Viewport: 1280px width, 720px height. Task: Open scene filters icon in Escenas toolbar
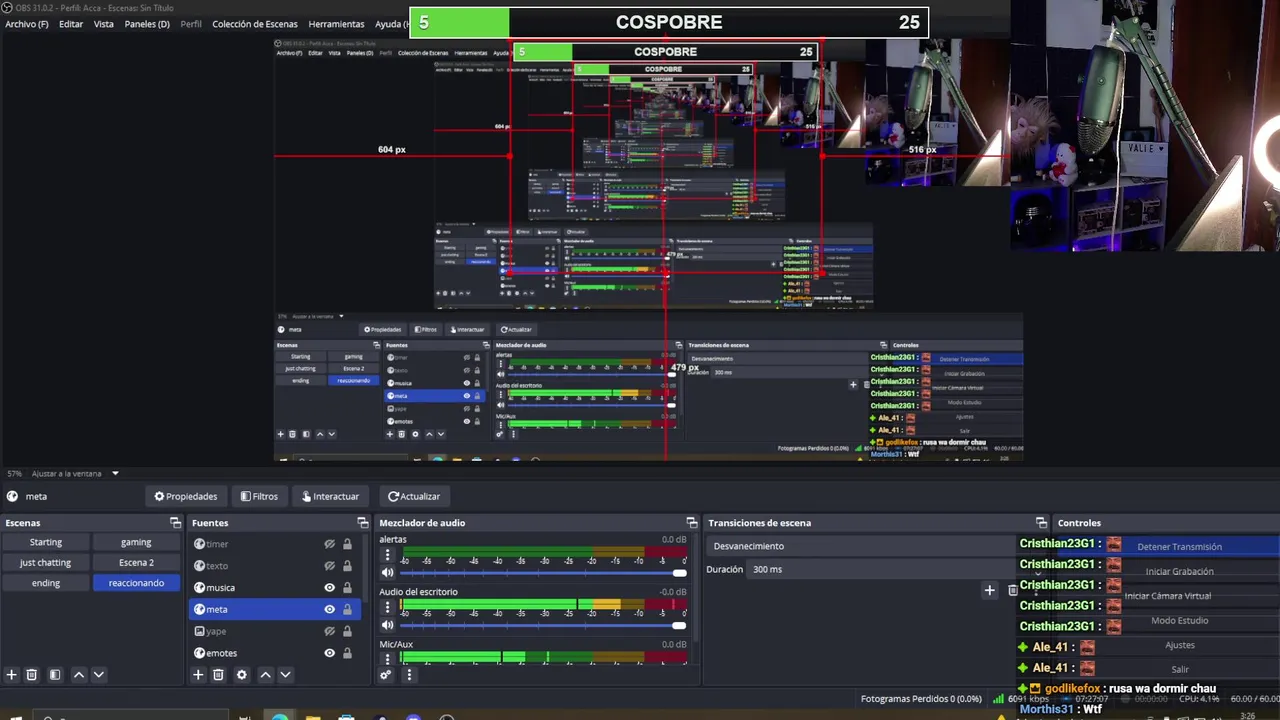pos(55,675)
